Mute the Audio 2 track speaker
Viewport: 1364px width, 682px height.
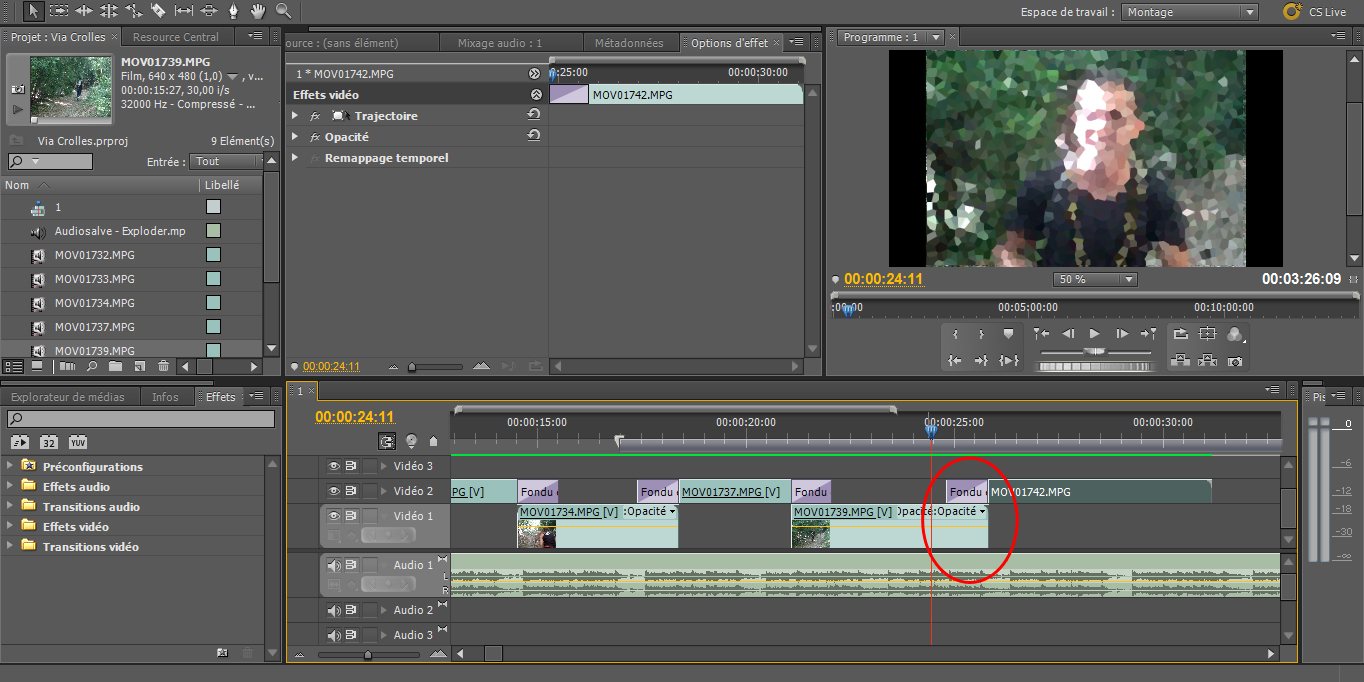tap(335, 610)
